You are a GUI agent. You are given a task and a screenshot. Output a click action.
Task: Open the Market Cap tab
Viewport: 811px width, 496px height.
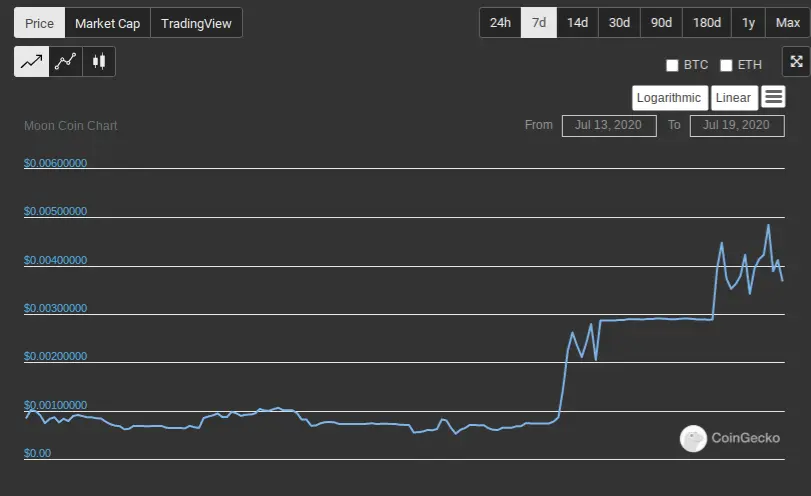108,23
